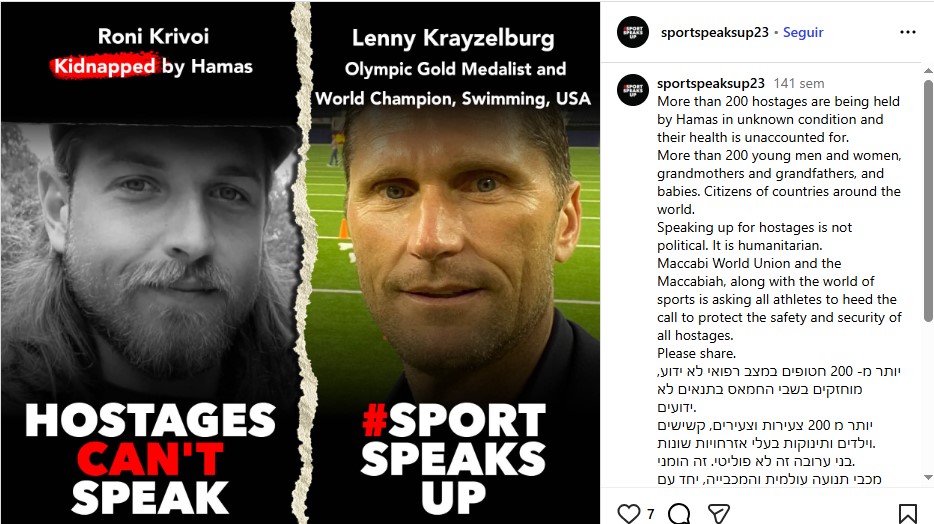Click the caption scrollbar down arrow
The image size is (934, 524).
[x=928, y=478]
